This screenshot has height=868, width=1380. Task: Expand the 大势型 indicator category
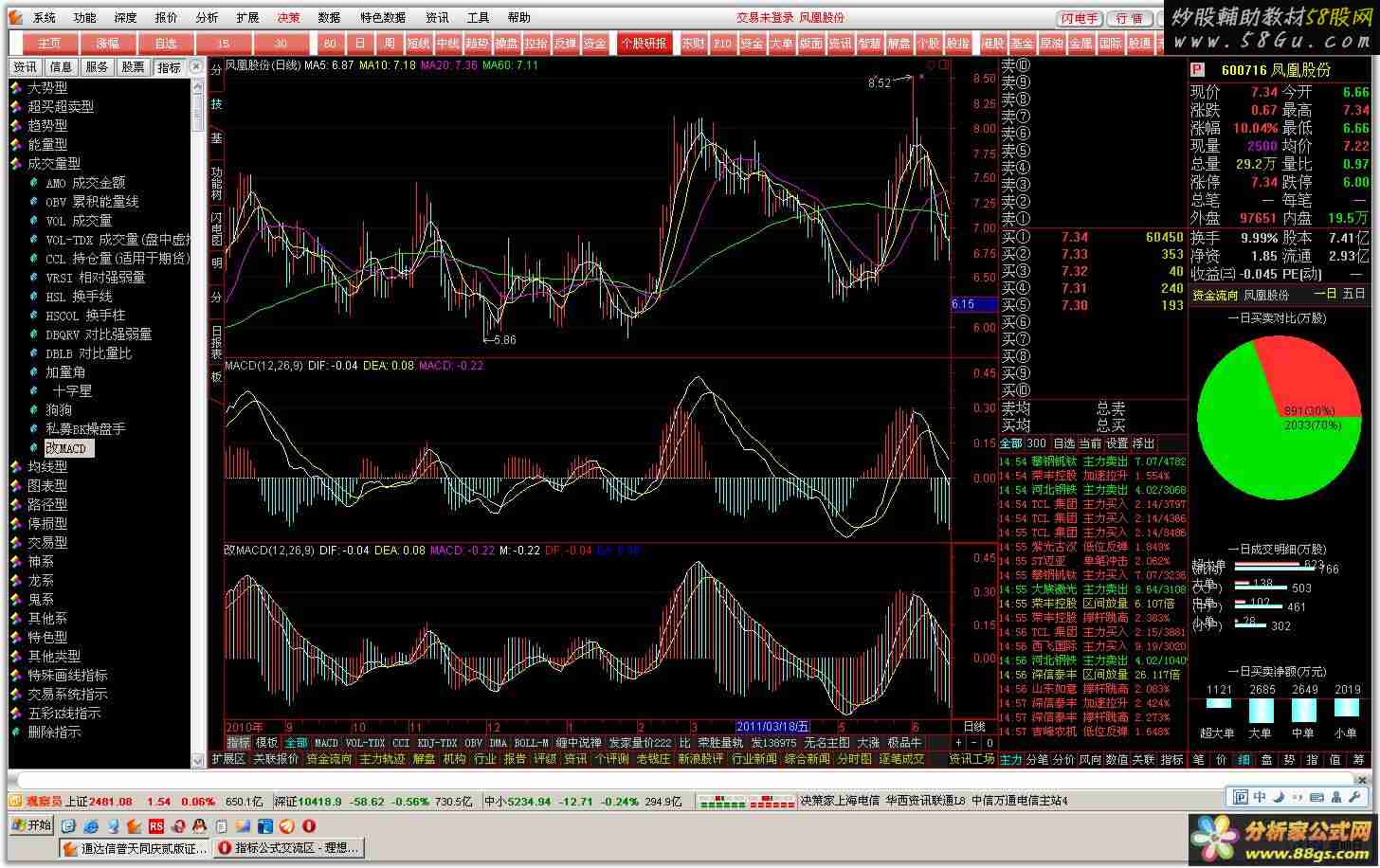[x=47, y=88]
